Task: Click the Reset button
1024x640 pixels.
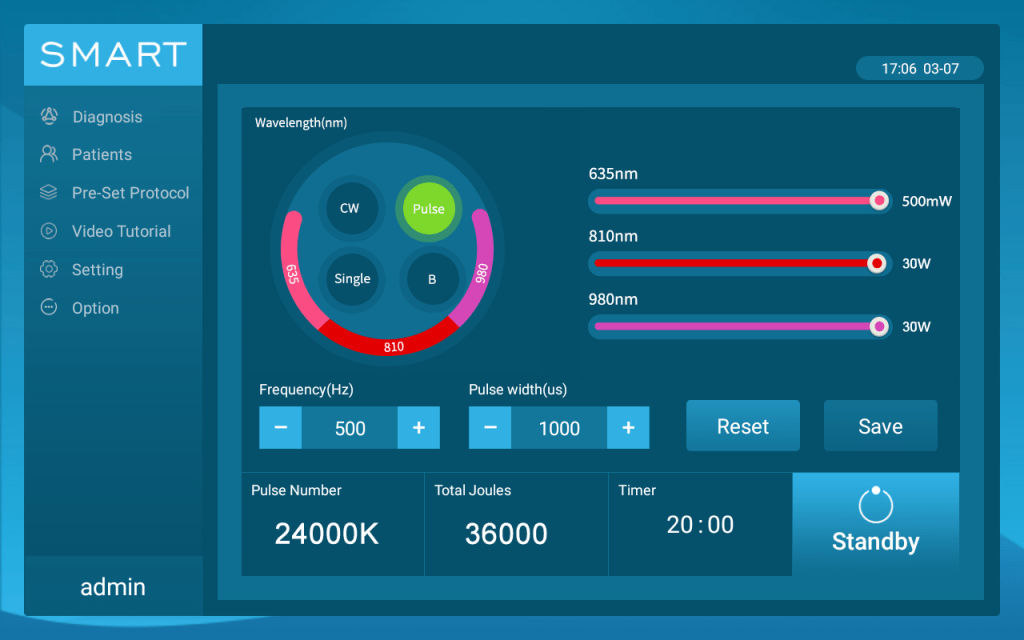Action: (x=743, y=426)
